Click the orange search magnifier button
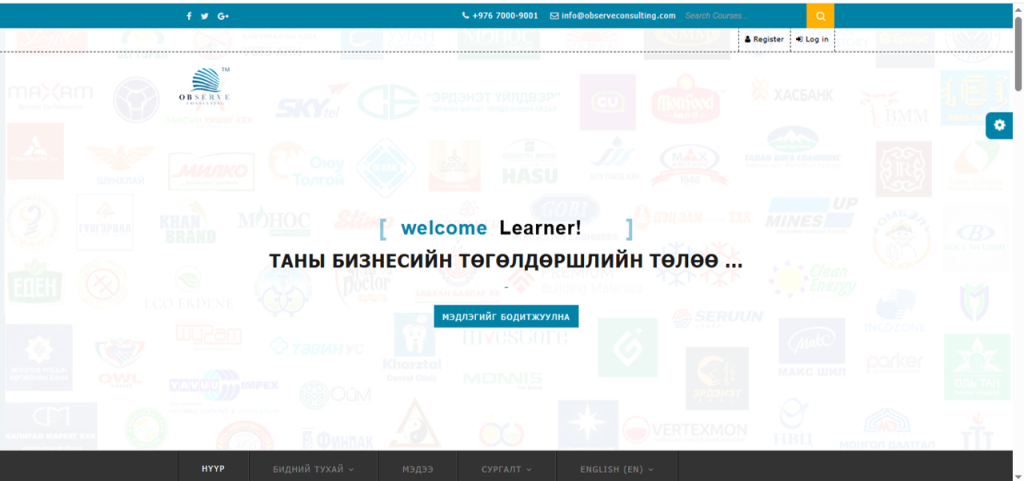 (x=820, y=16)
